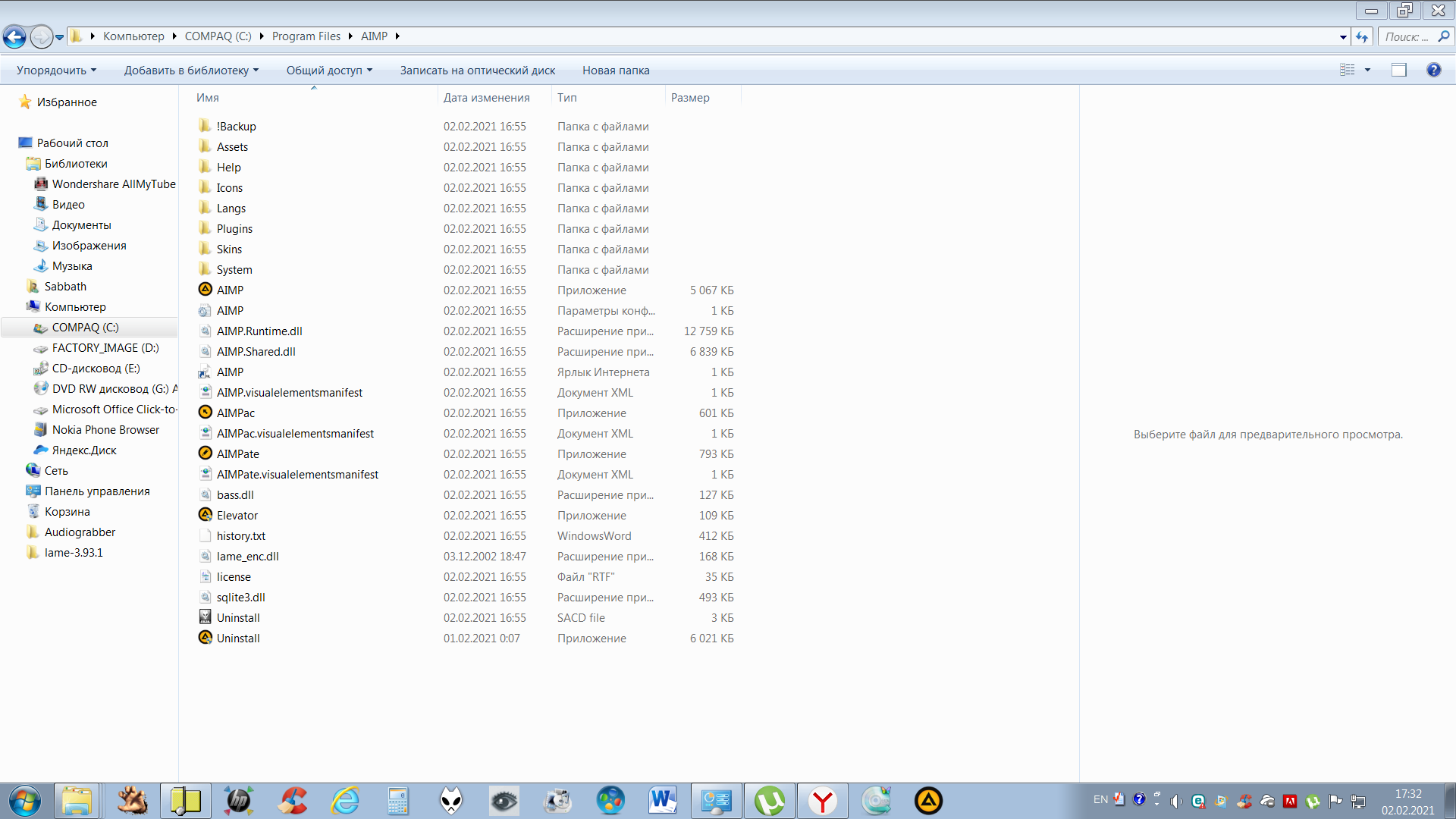Select AIMP internet shortcut file

pos(230,372)
